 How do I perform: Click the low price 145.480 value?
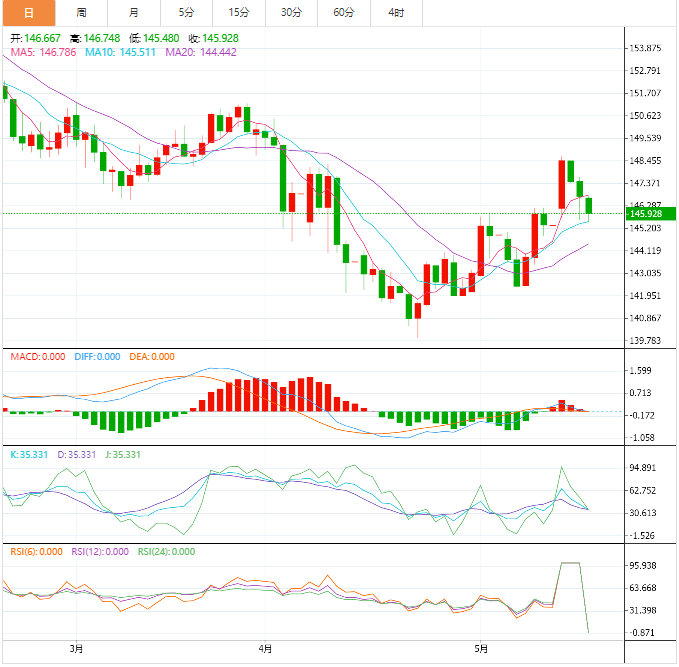coord(161,39)
